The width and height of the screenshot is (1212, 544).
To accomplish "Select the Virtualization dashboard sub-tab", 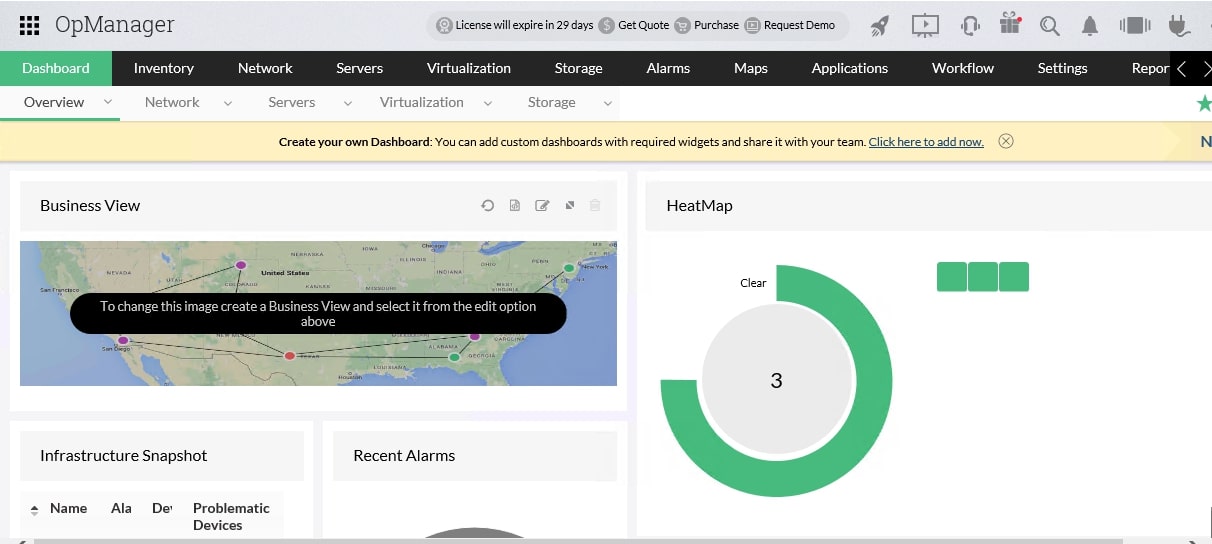I will coord(422,102).
